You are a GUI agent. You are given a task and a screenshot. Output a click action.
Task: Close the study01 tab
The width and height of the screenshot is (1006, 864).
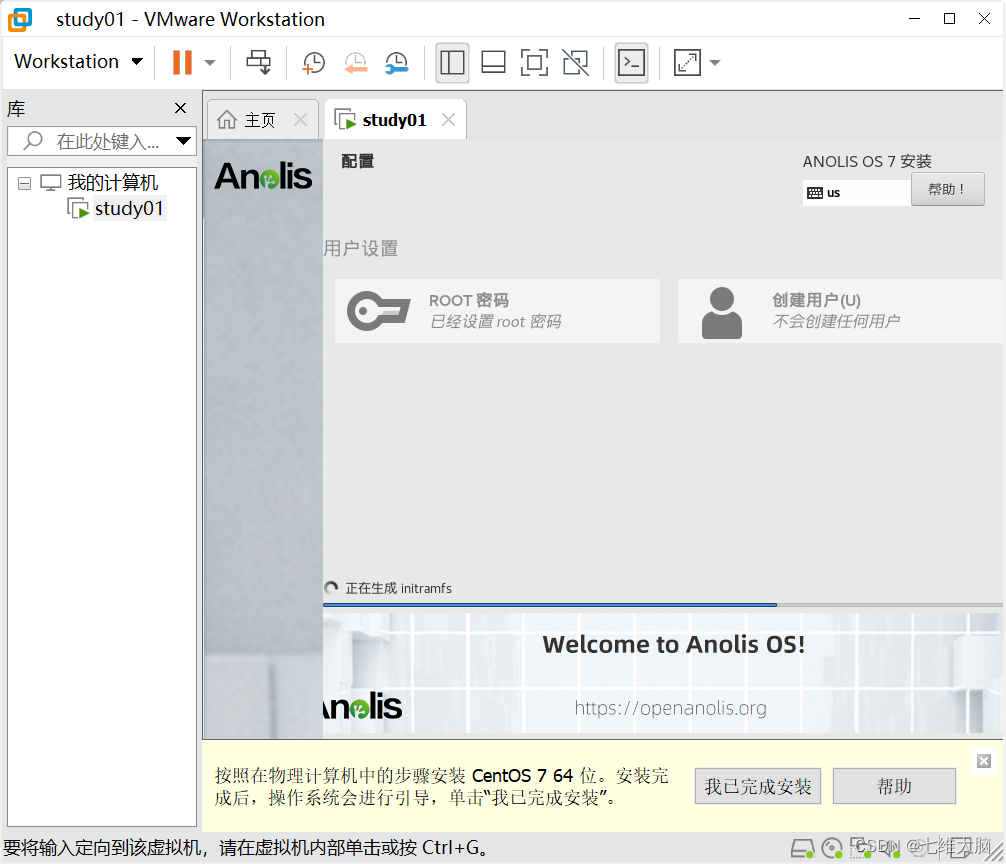[448, 119]
